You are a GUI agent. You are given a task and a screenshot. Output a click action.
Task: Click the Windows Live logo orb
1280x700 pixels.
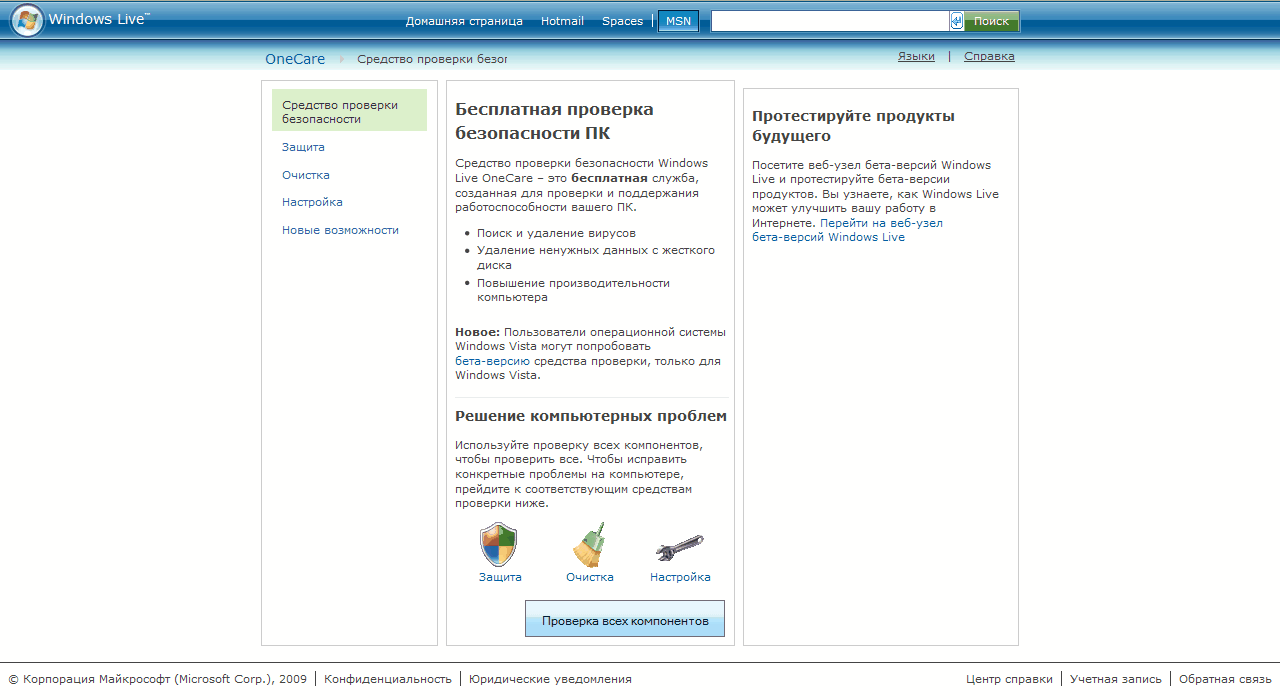[x=27, y=21]
